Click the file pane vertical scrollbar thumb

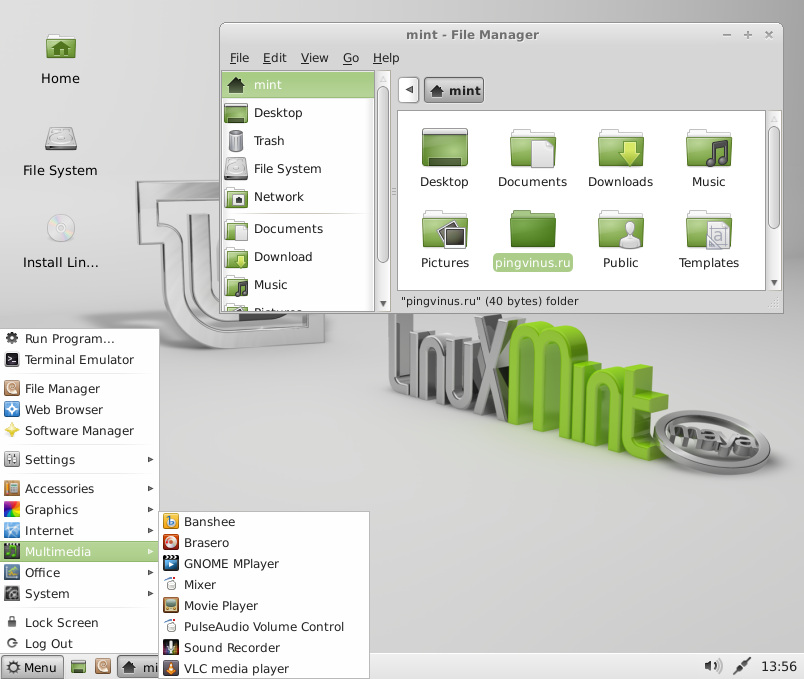pos(774,177)
